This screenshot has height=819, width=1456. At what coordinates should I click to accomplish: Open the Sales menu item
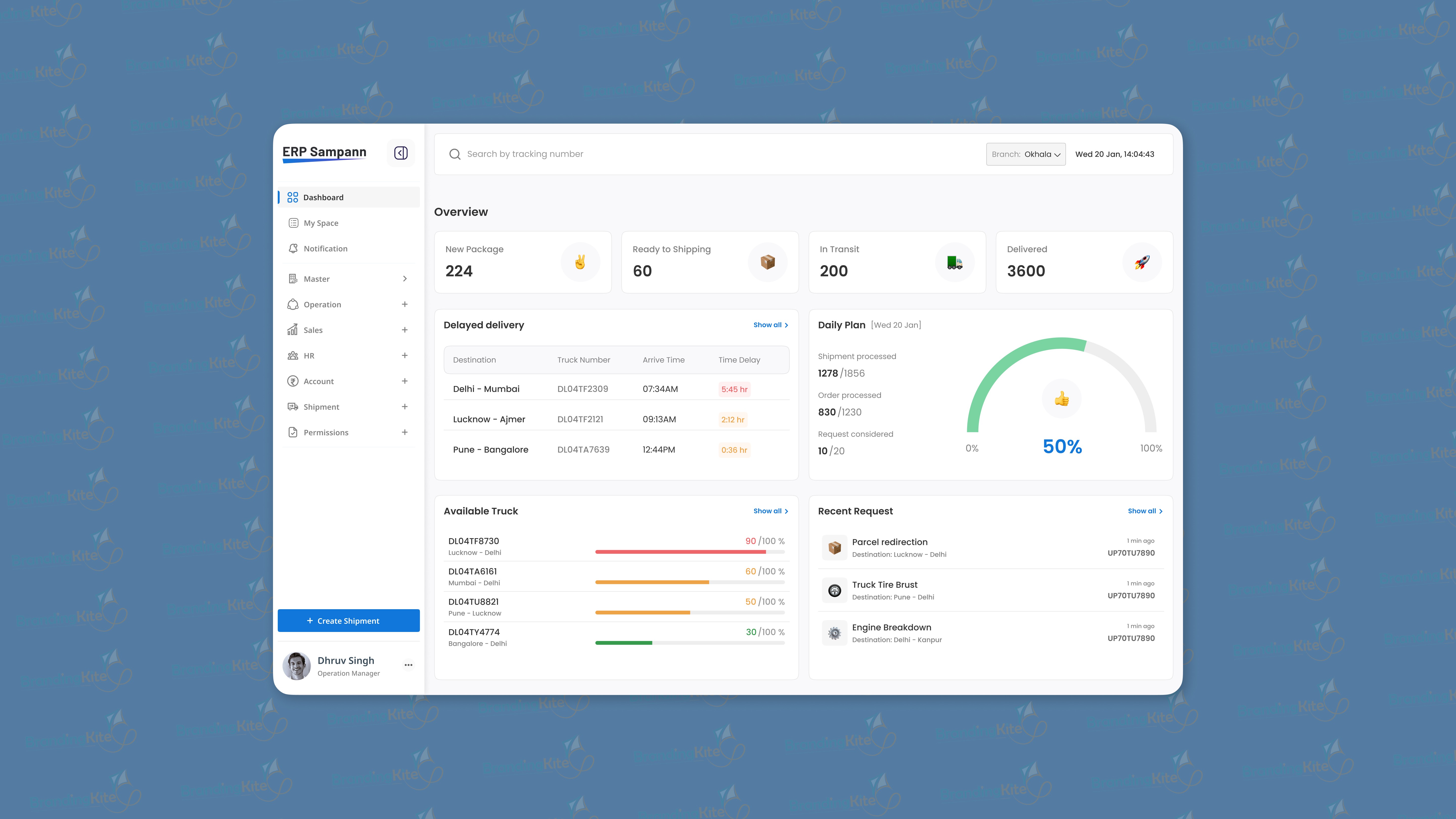coord(313,330)
